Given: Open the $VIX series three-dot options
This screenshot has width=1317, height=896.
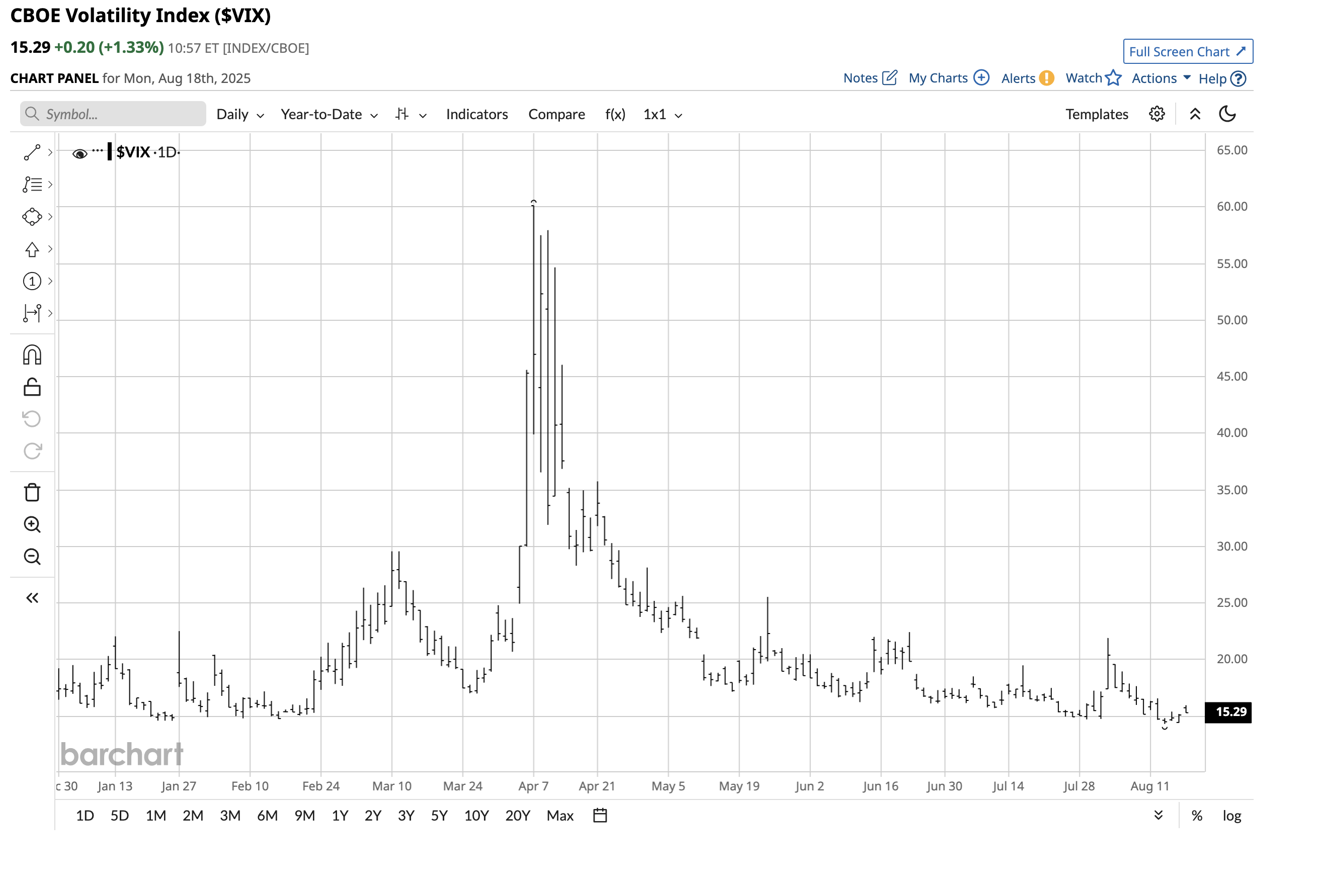Looking at the screenshot, I should [98, 151].
